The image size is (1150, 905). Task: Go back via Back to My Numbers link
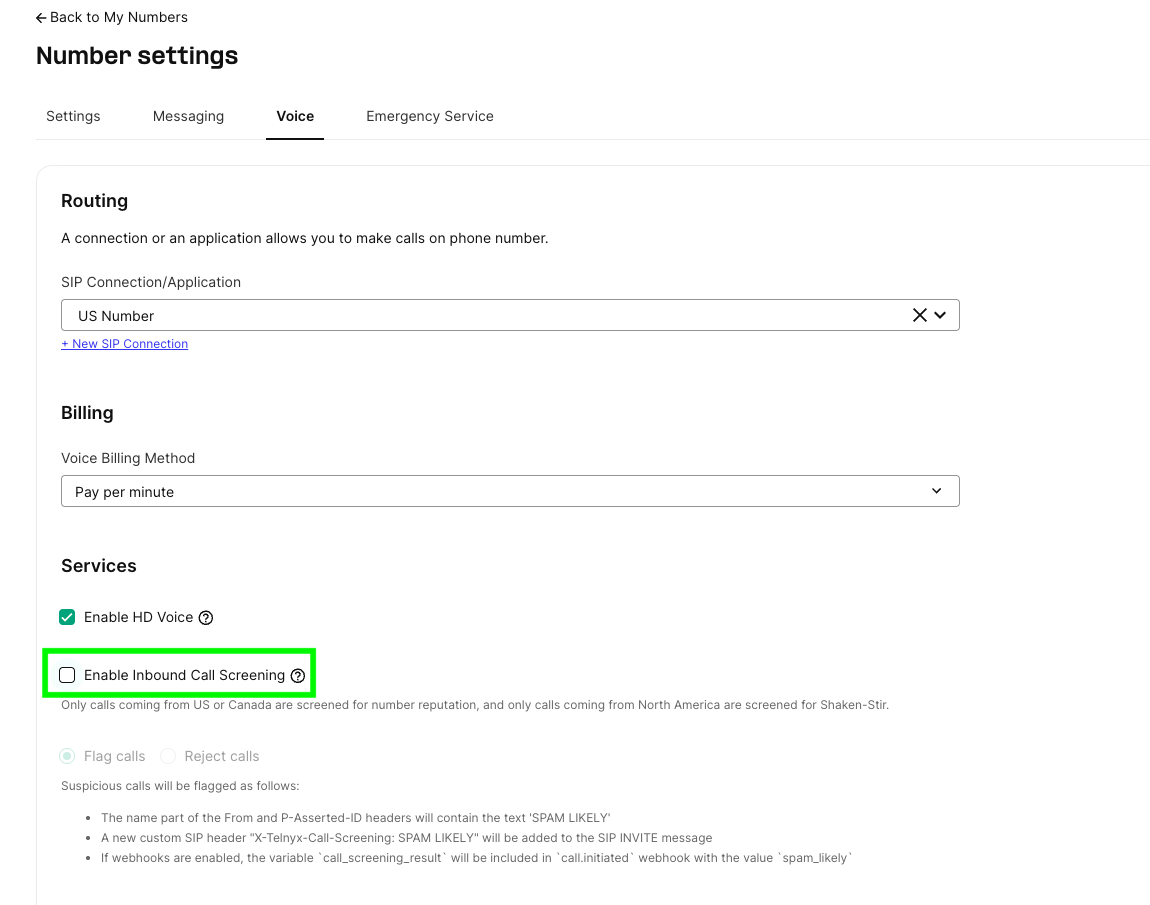point(112,17)
